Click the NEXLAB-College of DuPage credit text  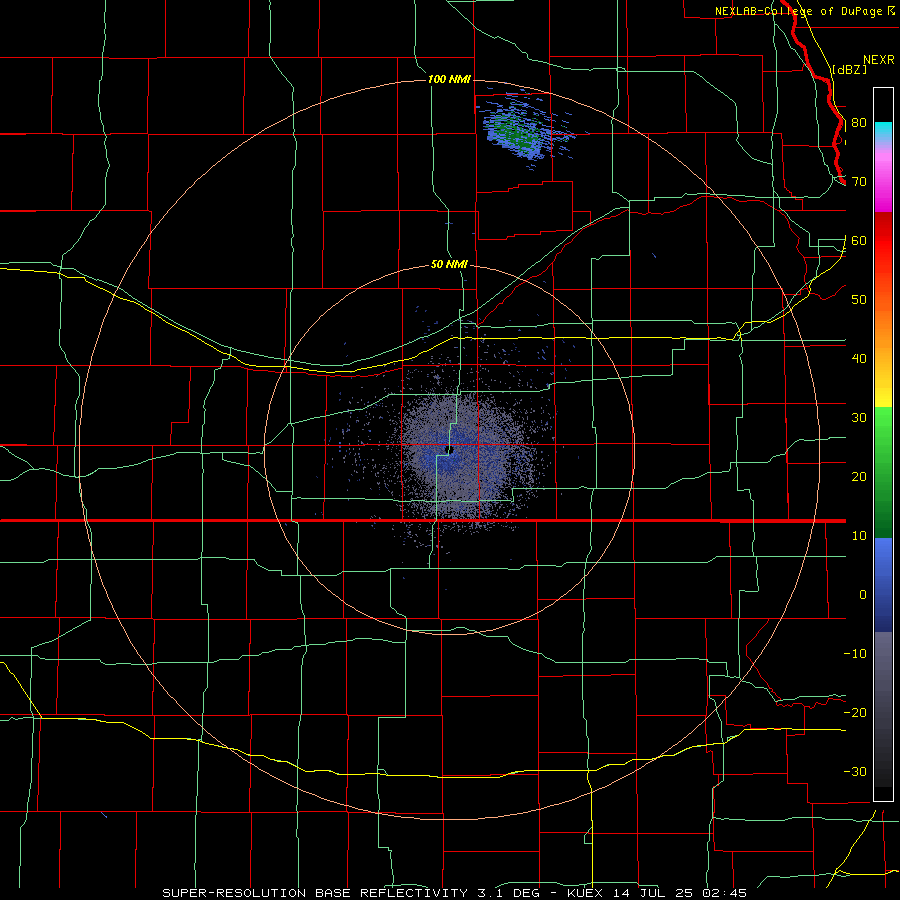point(799,11)
